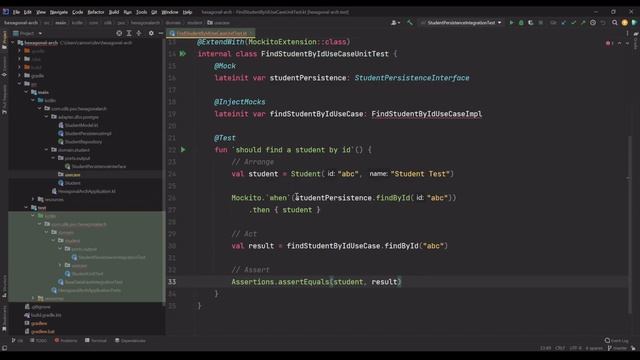The image size is (640, 360).
Task: Select the Student file under domain.student
Action: click(72, 183)
